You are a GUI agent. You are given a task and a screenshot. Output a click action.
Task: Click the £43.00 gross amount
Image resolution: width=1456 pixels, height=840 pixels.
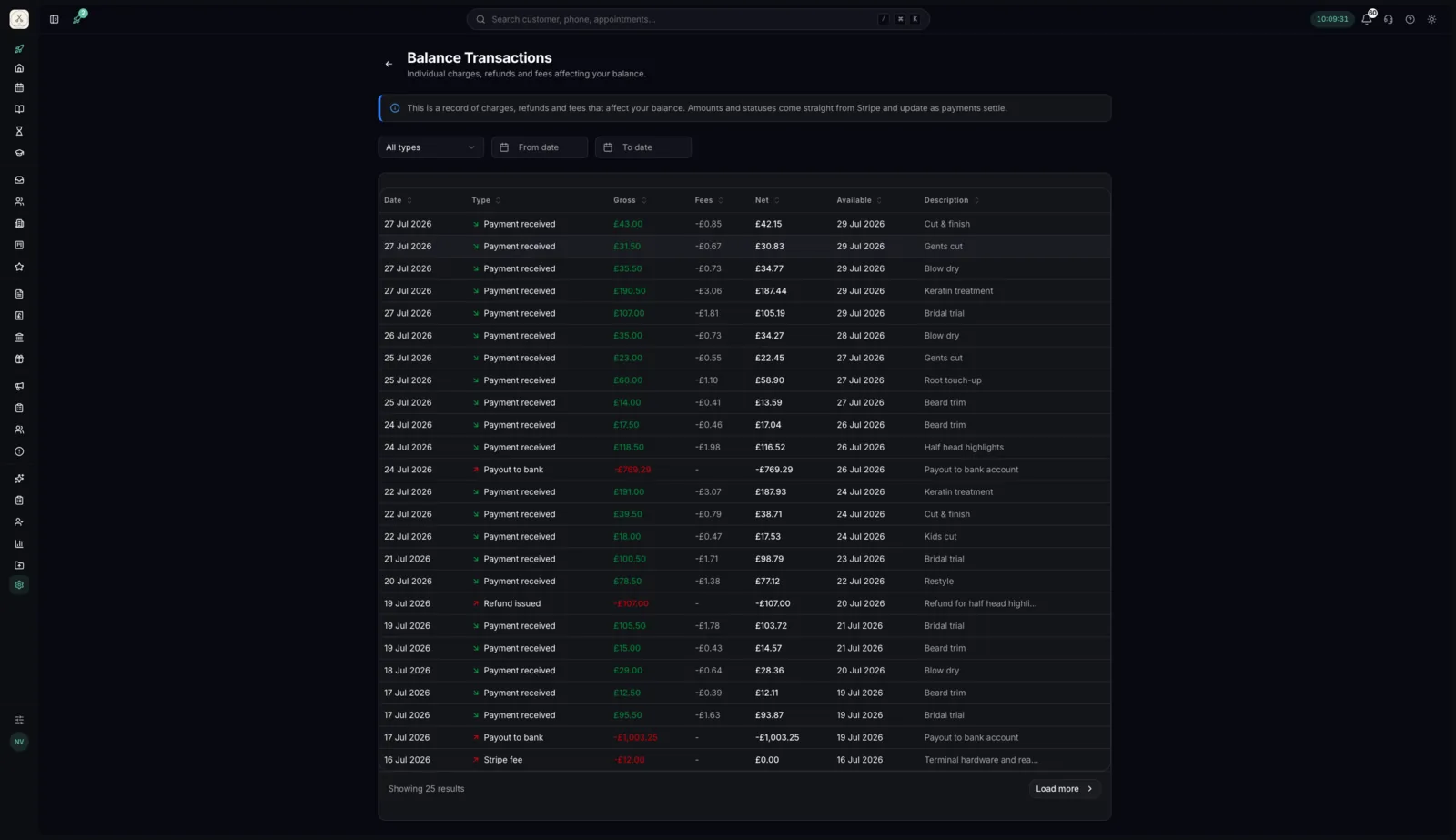tap(628, 224)
